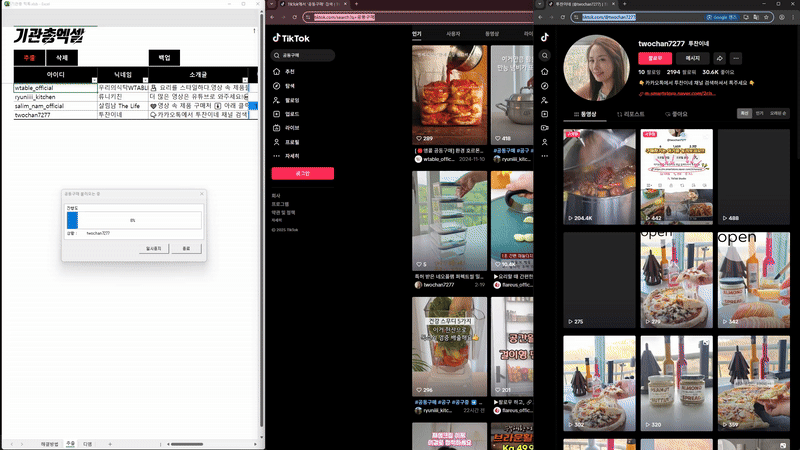Switch to the 리포스트 profile tab

click(631, 114)
